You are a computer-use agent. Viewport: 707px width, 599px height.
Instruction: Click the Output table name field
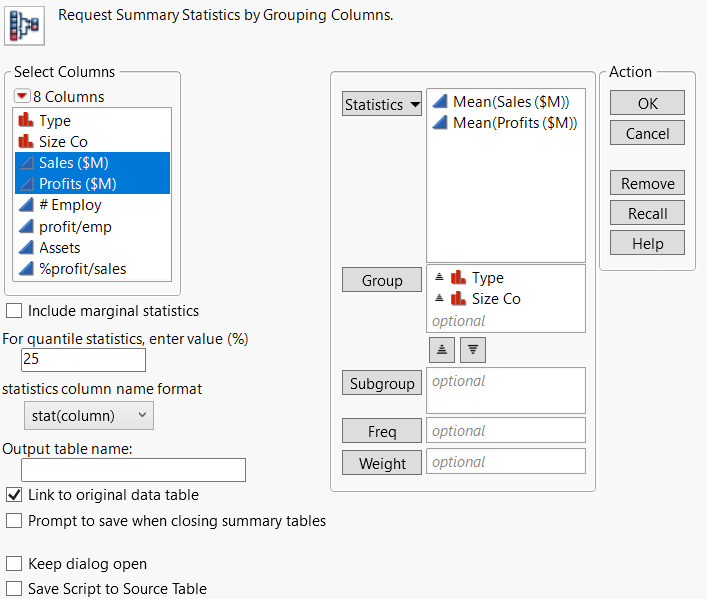pyautogui.click(x=133, y=470)
